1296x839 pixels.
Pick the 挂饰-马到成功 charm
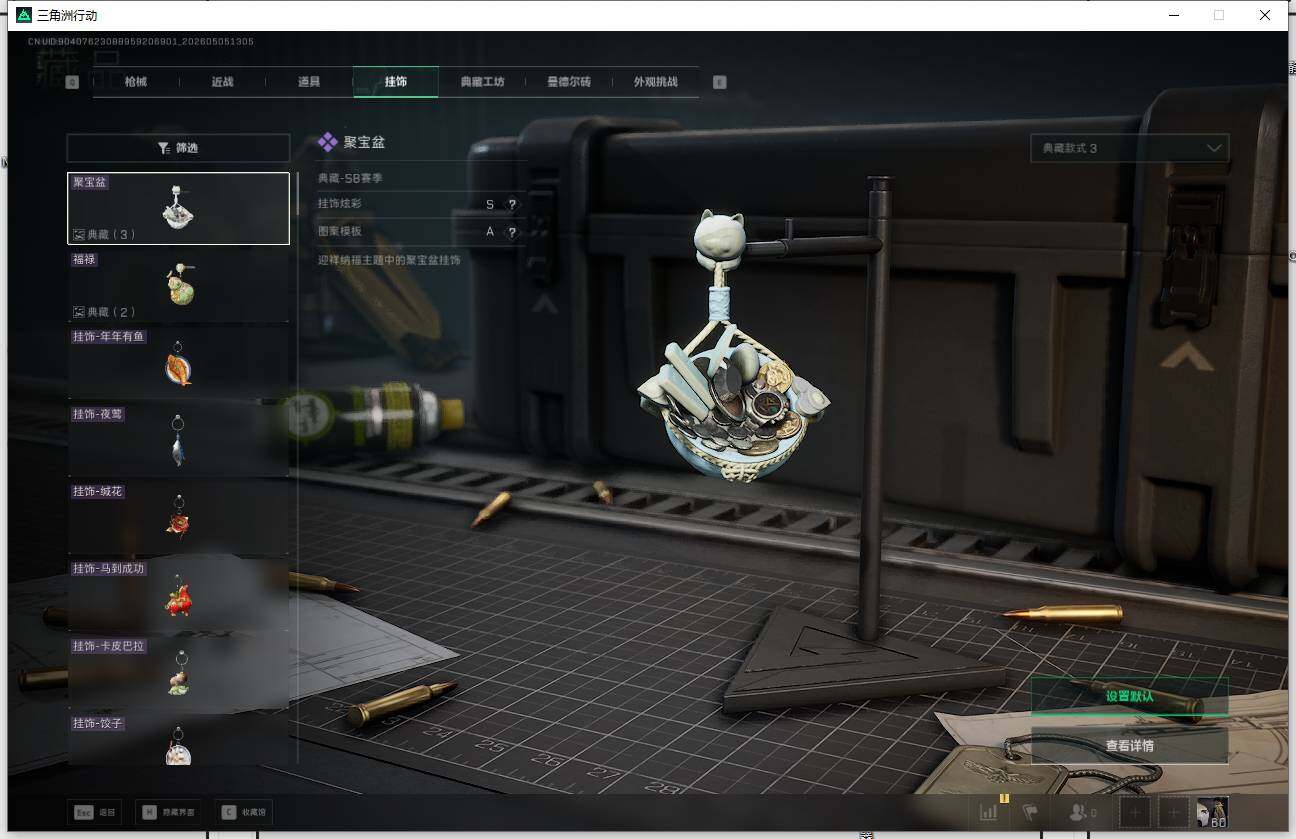(x=178, y=595)
